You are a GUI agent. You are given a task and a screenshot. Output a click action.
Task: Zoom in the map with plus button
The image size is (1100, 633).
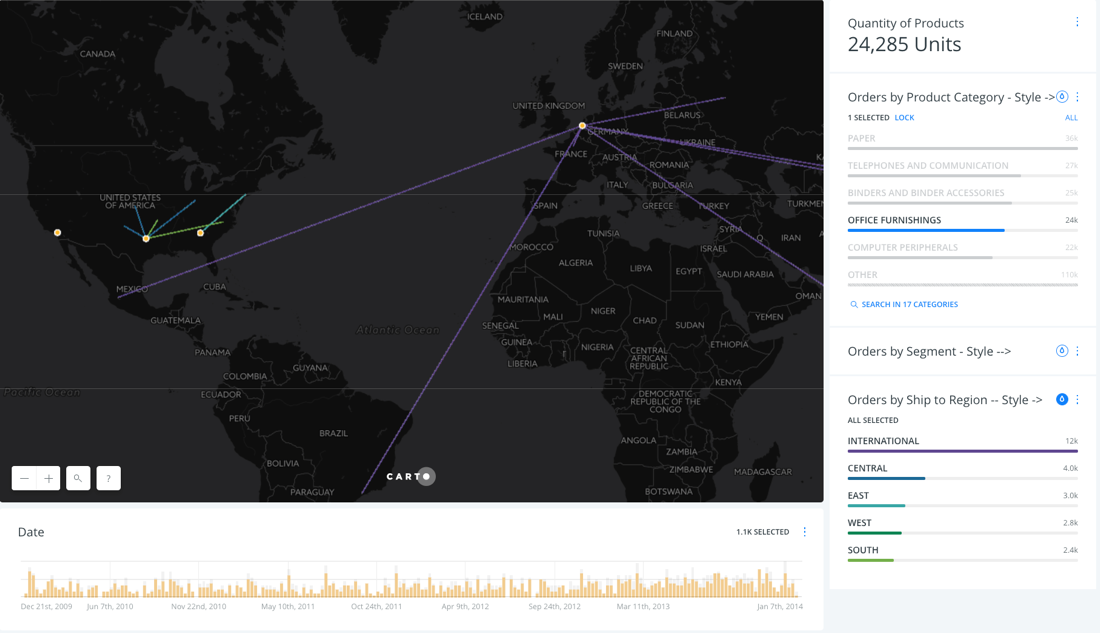click(49, 478)
